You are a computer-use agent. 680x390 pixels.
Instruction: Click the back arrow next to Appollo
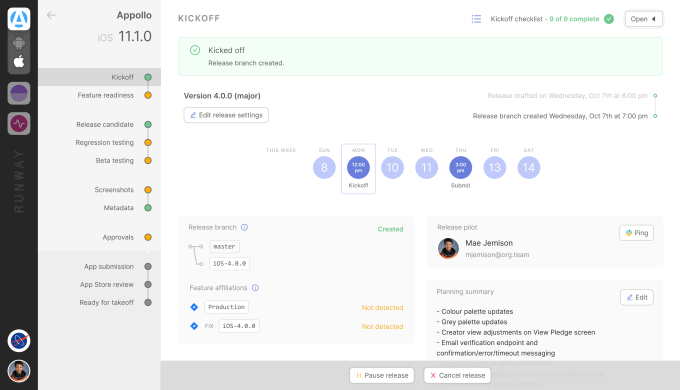(51, 15)
